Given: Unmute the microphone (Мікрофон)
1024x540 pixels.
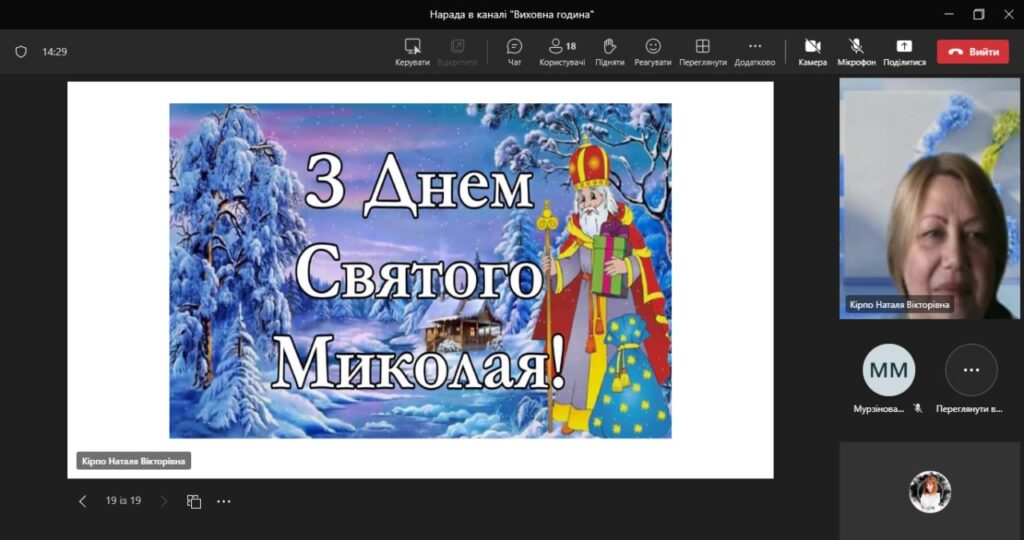Looking at the screenshot, I should coord(856,51).
